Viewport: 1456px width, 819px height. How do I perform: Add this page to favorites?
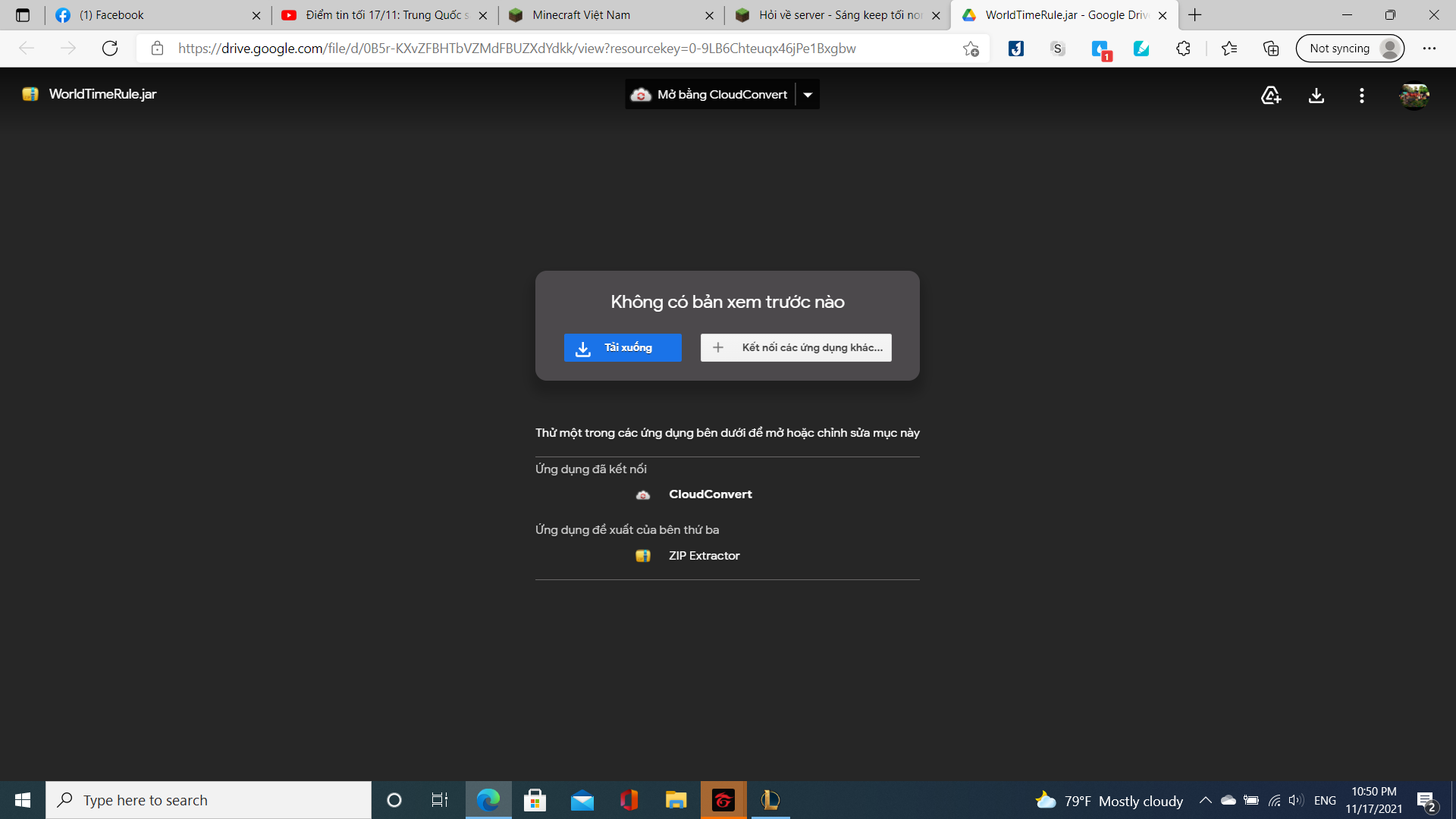coord(971,49)
